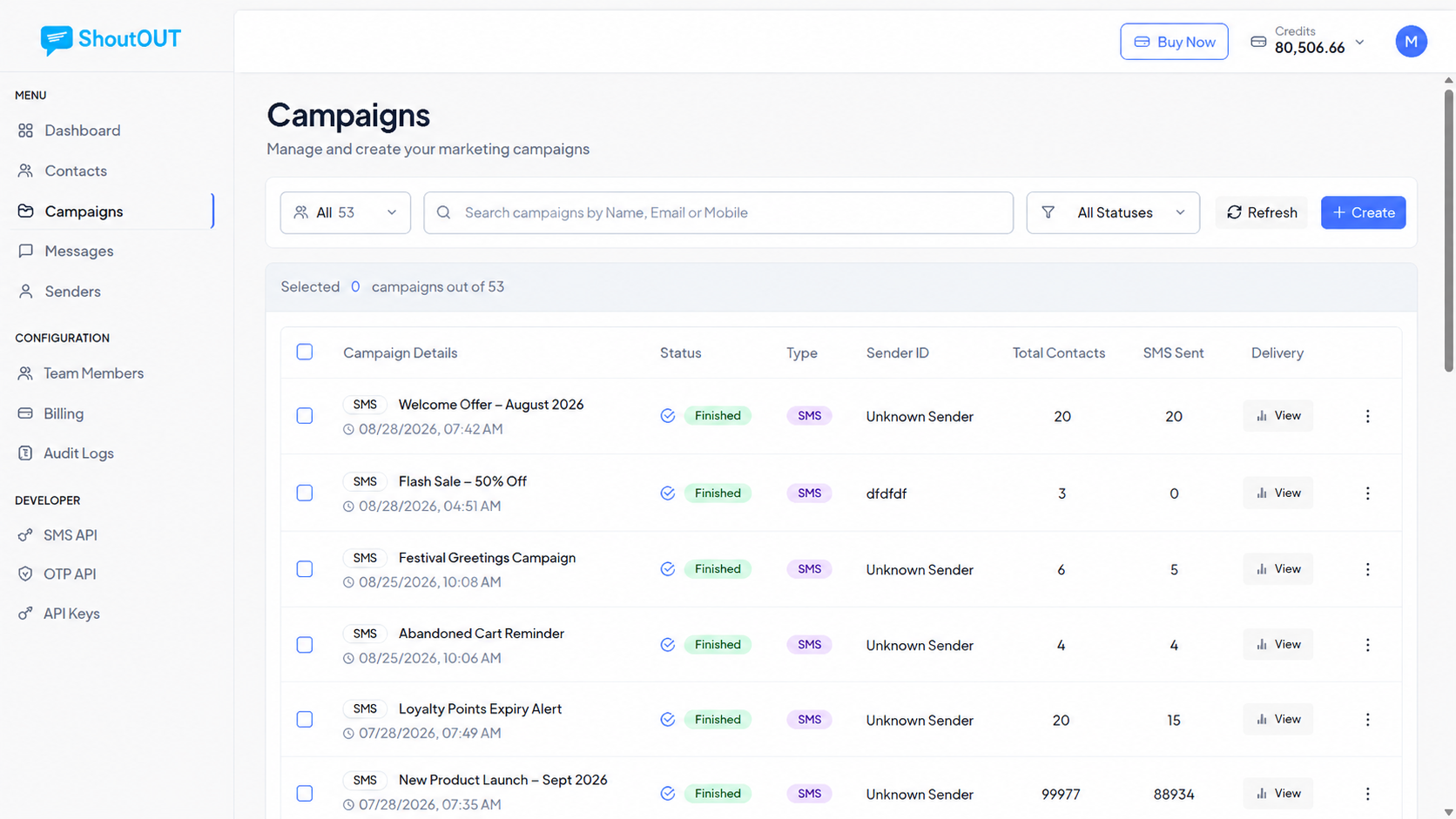Tick Festival Greetings Campaign checkbox
The image size is (1456, 819).
(305, 569)
